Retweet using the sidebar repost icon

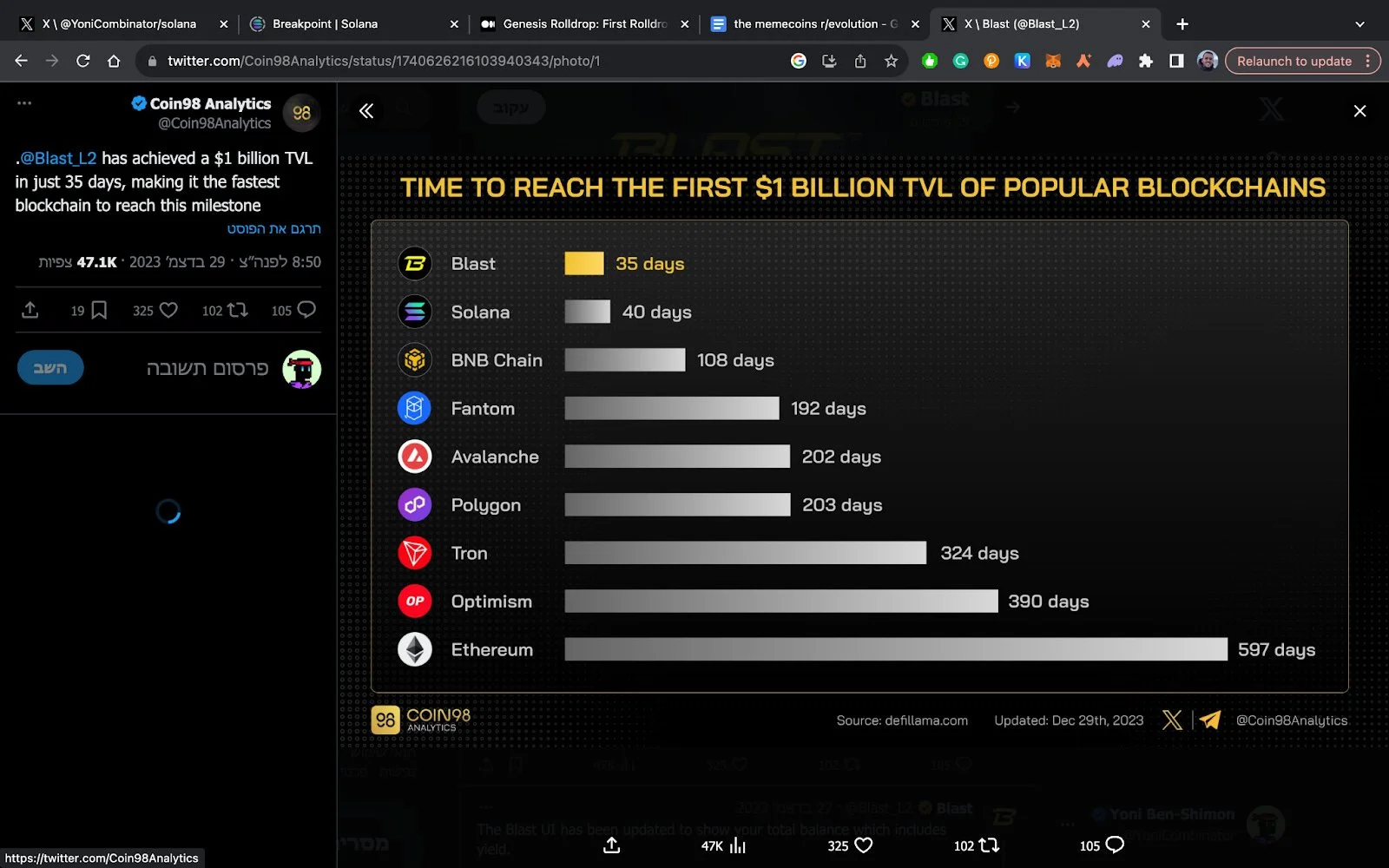point(237,310)
